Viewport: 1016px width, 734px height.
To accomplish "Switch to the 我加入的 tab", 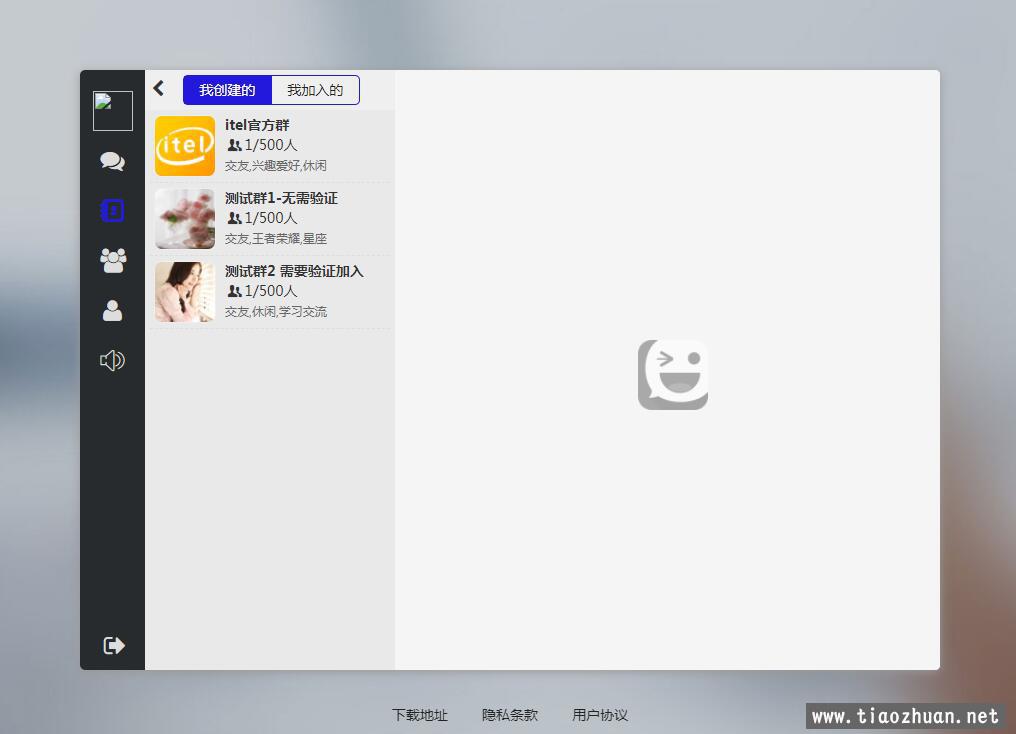I will click(x=316, y=90).
